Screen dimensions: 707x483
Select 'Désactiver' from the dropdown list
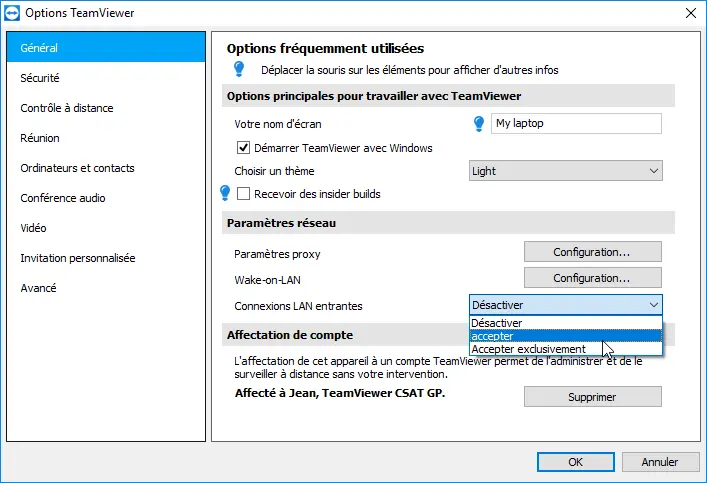[x=565, y=323]
